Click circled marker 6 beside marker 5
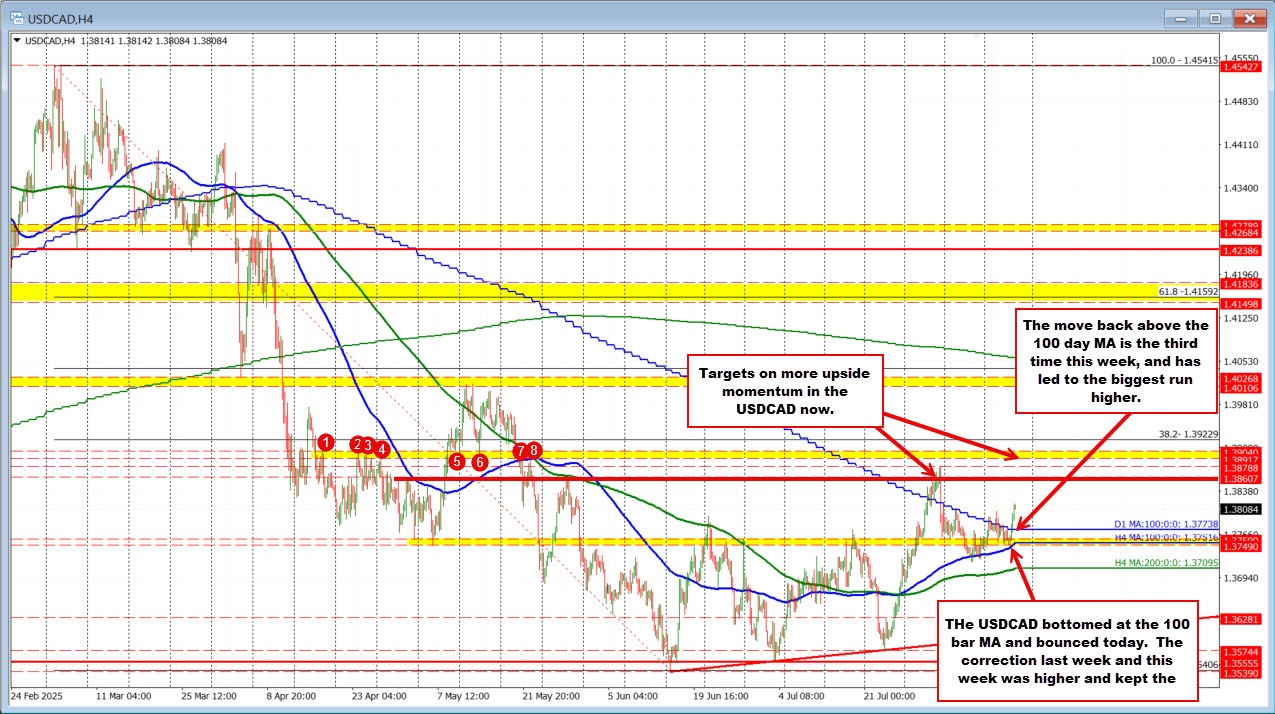 (x=480, y=462)
